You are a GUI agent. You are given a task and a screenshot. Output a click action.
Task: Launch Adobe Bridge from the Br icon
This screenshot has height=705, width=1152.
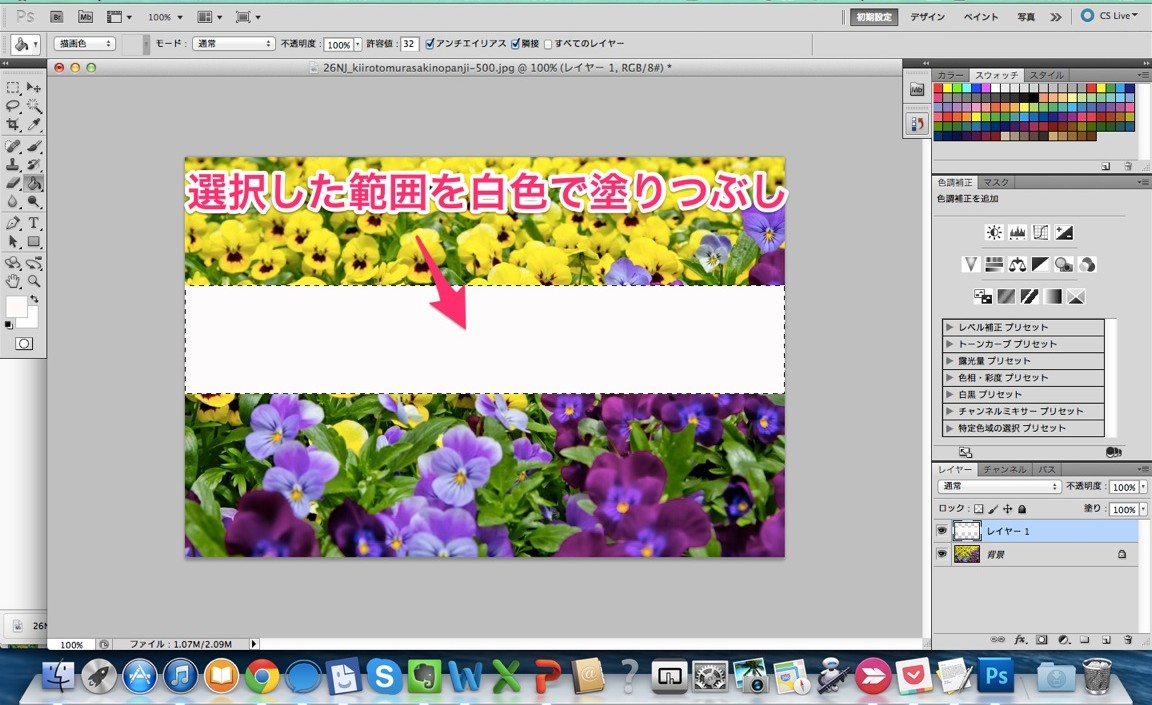point(58,17)
